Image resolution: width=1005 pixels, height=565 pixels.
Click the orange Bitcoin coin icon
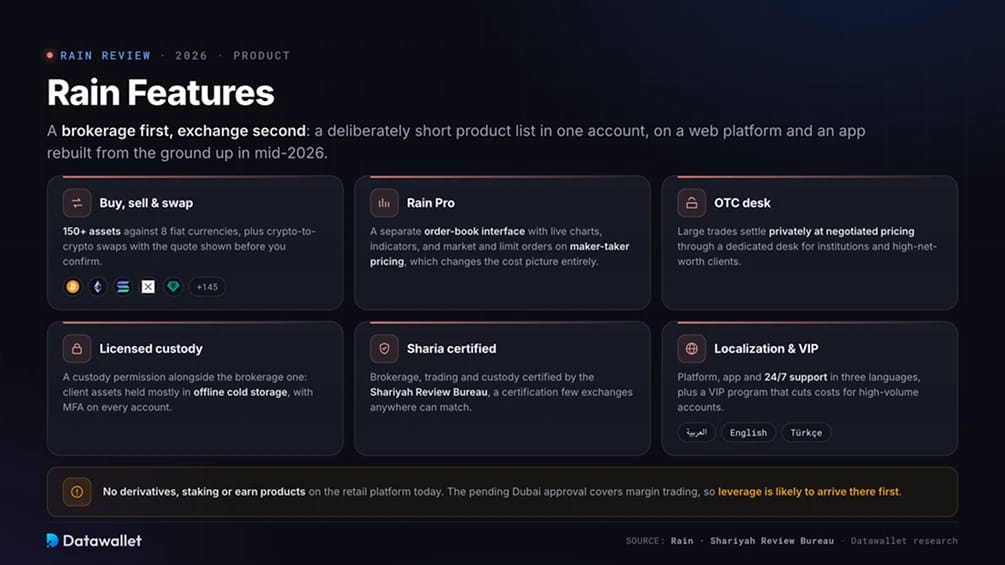(x=72, y=286)
